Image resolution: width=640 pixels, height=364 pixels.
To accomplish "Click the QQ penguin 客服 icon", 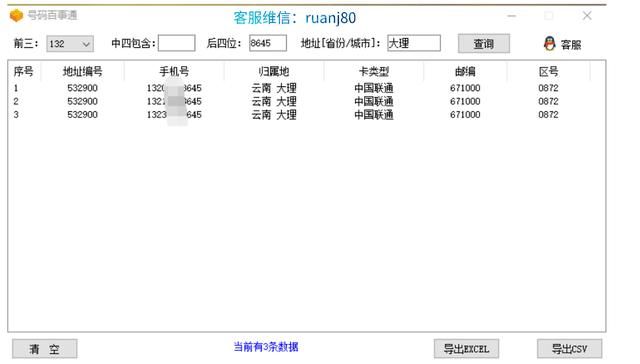I will click(x=549, y=43).
